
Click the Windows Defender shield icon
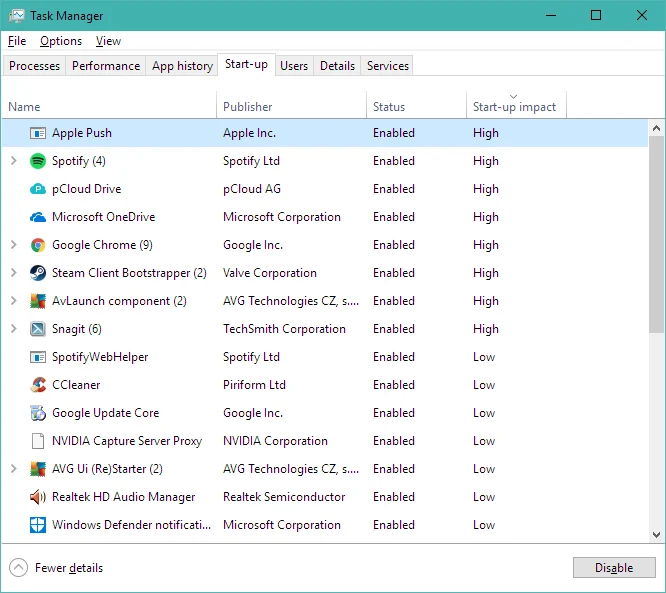pos(38,525)
